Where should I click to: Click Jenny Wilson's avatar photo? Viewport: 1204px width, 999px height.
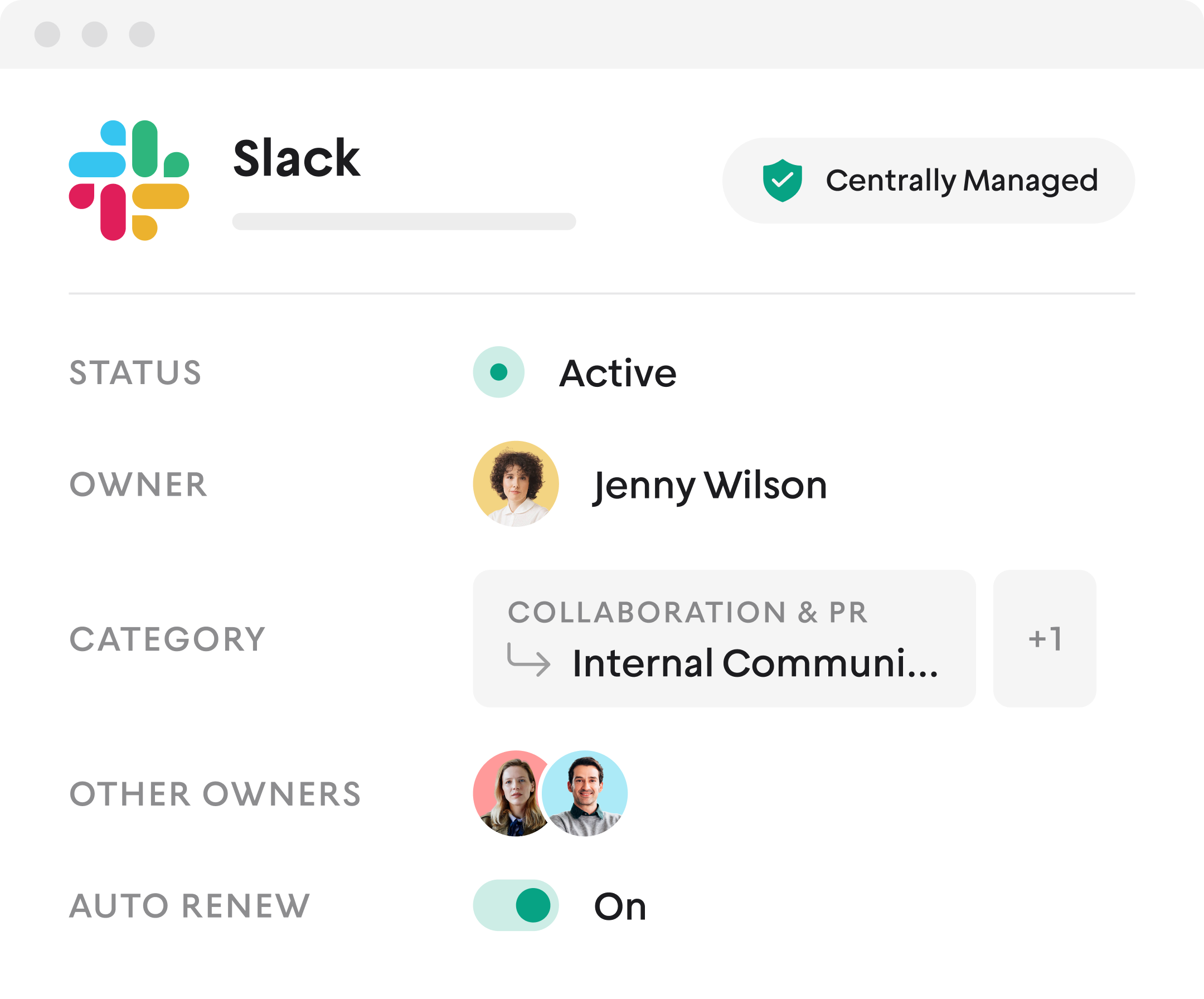click(516, 483)
